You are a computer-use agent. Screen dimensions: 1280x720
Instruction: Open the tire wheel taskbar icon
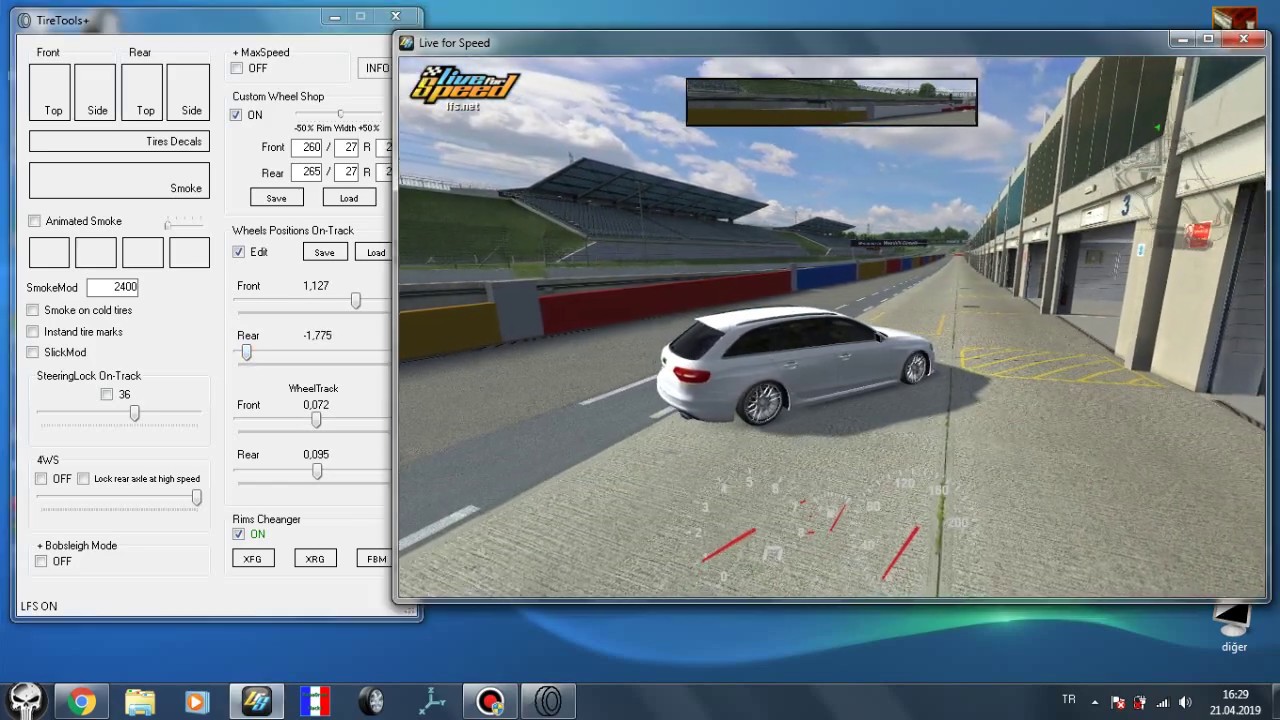pyautogui.click(x=372, y=702)
